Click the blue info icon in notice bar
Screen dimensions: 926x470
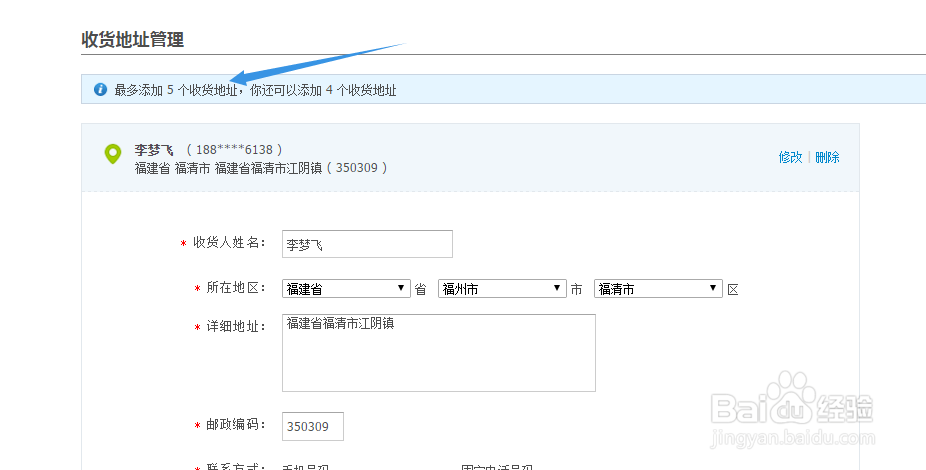100,90
